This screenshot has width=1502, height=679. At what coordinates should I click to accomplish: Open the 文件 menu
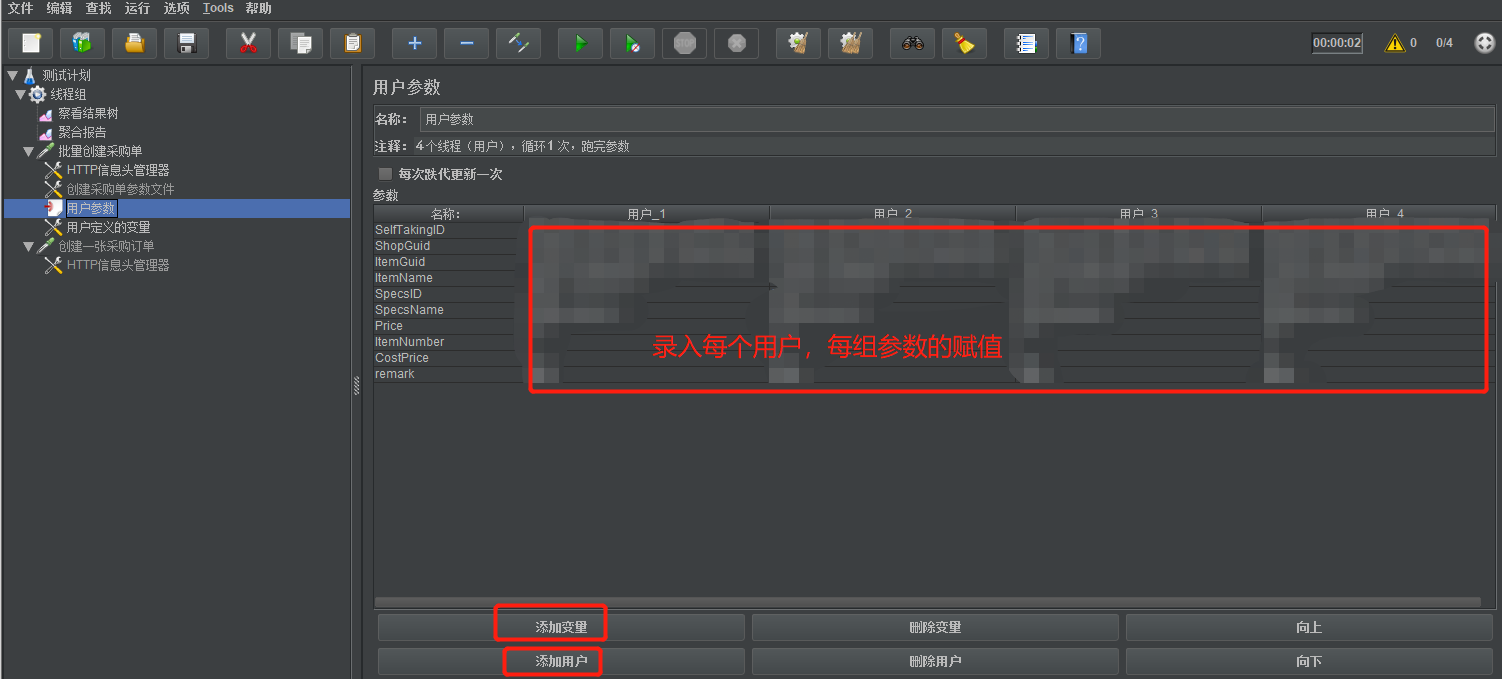(x=20, y=8)
